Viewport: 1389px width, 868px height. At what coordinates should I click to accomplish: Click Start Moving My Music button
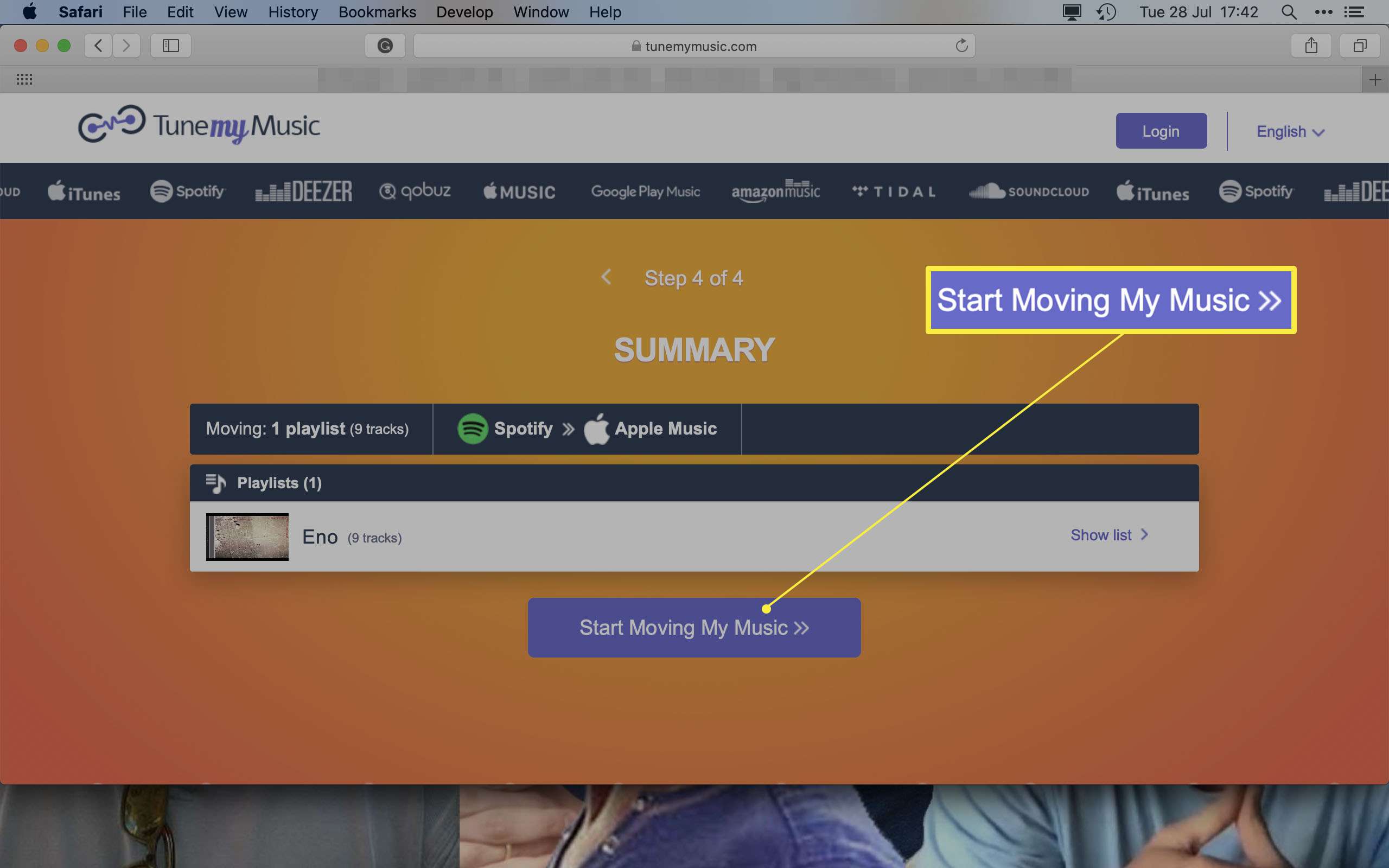(694, 627)
